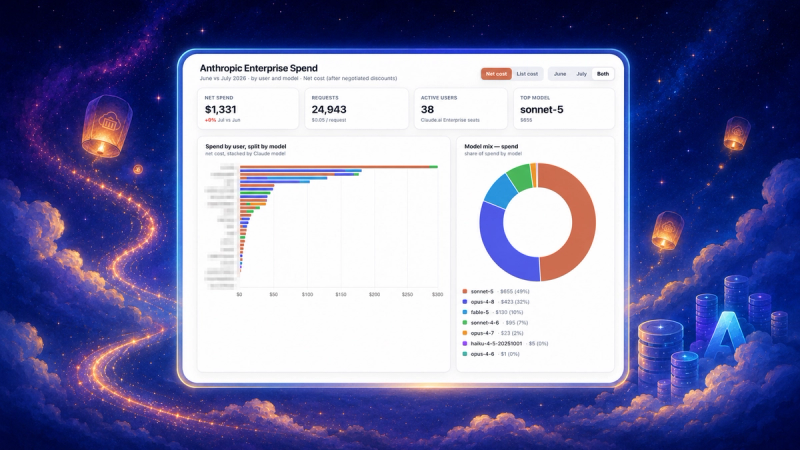The width and height of the screenshot is (800, 450).
Task: Open the Net Spend $1,331 card
Action: coord(248,109)
